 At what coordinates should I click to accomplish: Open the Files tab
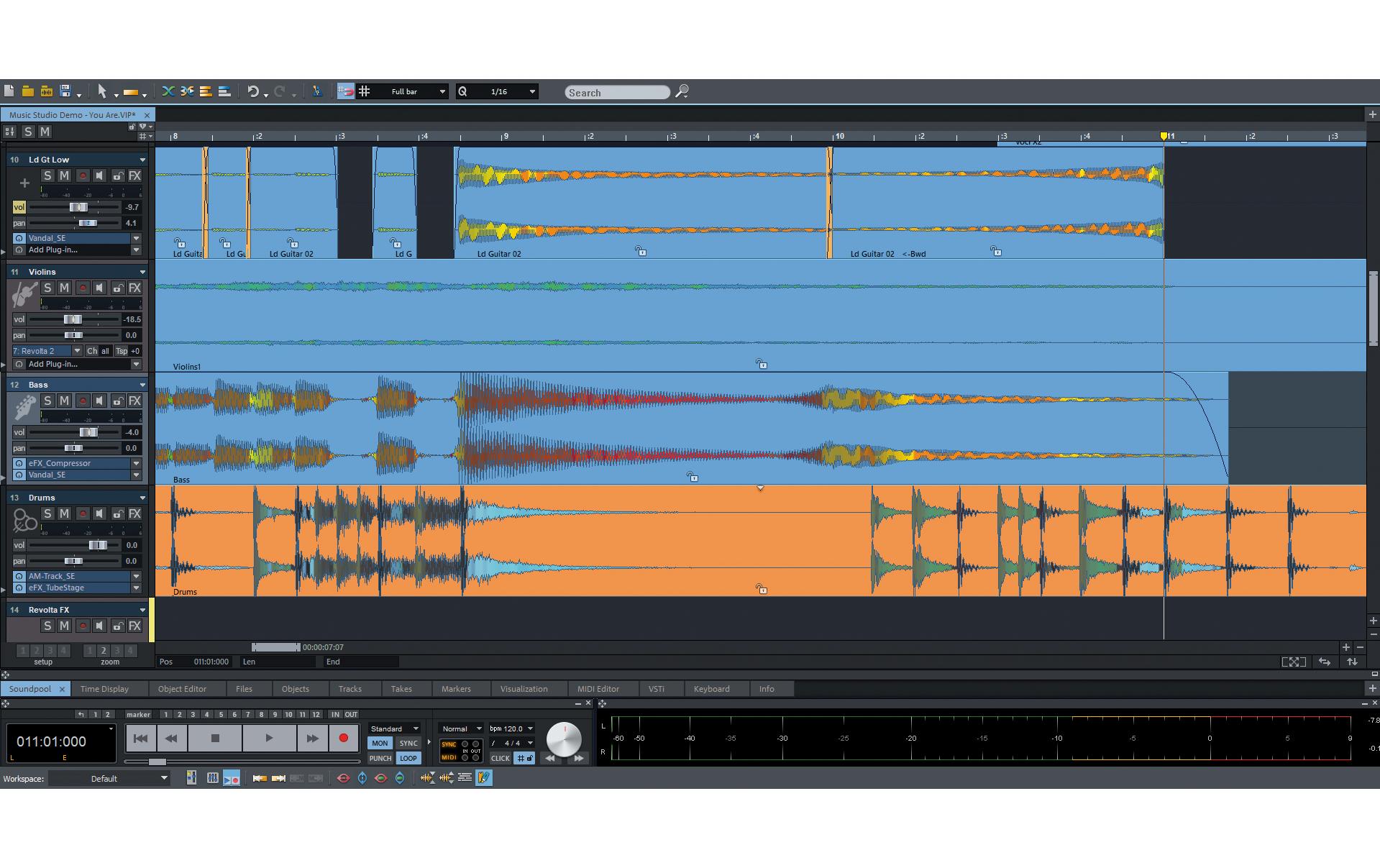[x=244, y=689]
